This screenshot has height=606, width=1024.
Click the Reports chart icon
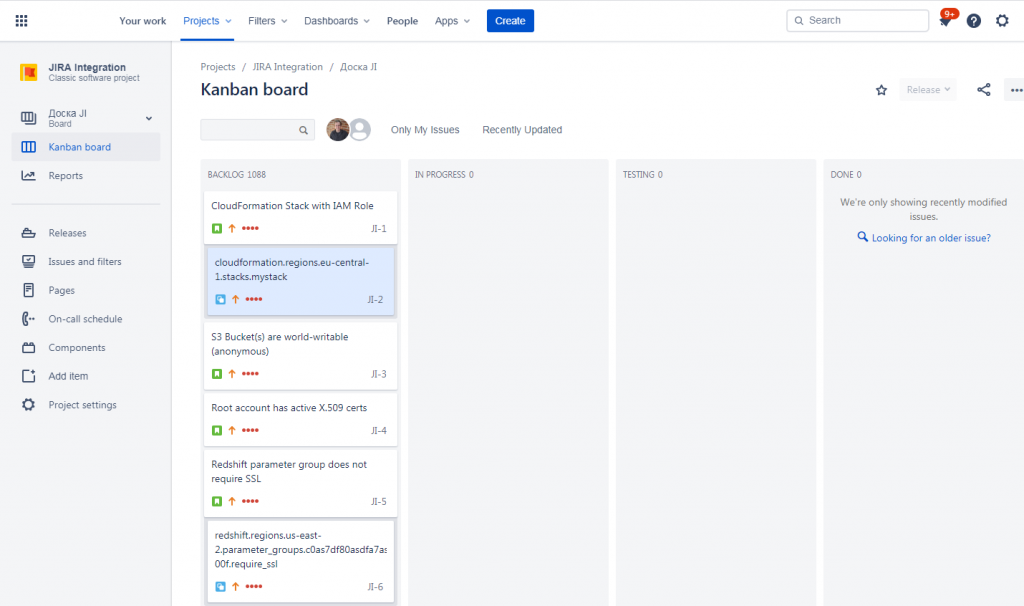(x=28, y=176)
